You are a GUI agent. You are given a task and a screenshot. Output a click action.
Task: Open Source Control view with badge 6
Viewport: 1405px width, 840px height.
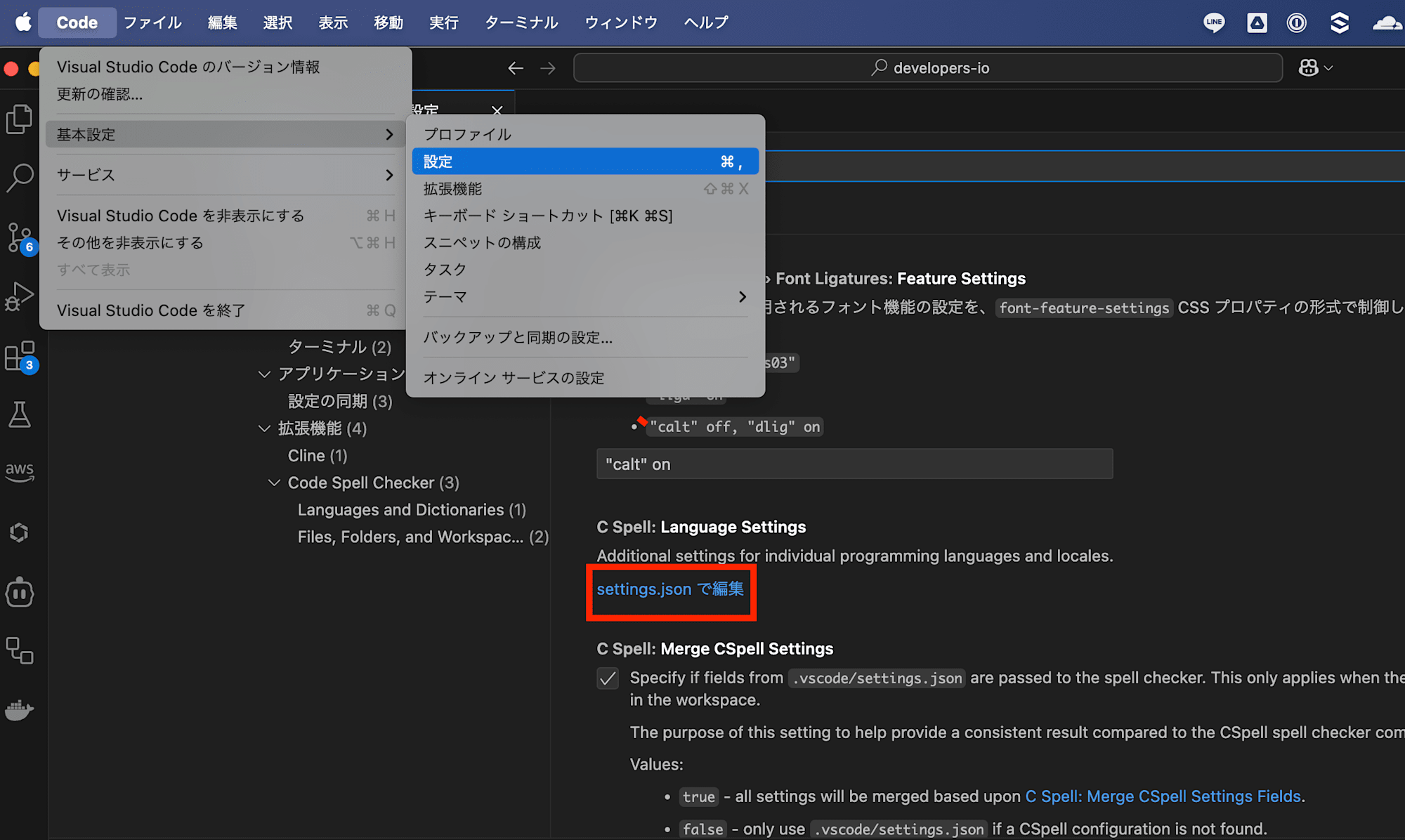[x=20, y=238]
